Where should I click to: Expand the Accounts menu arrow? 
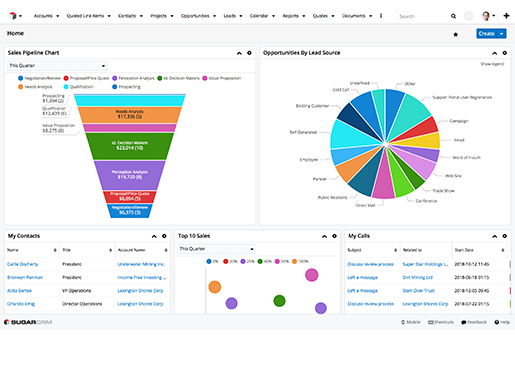click(58, 16)
